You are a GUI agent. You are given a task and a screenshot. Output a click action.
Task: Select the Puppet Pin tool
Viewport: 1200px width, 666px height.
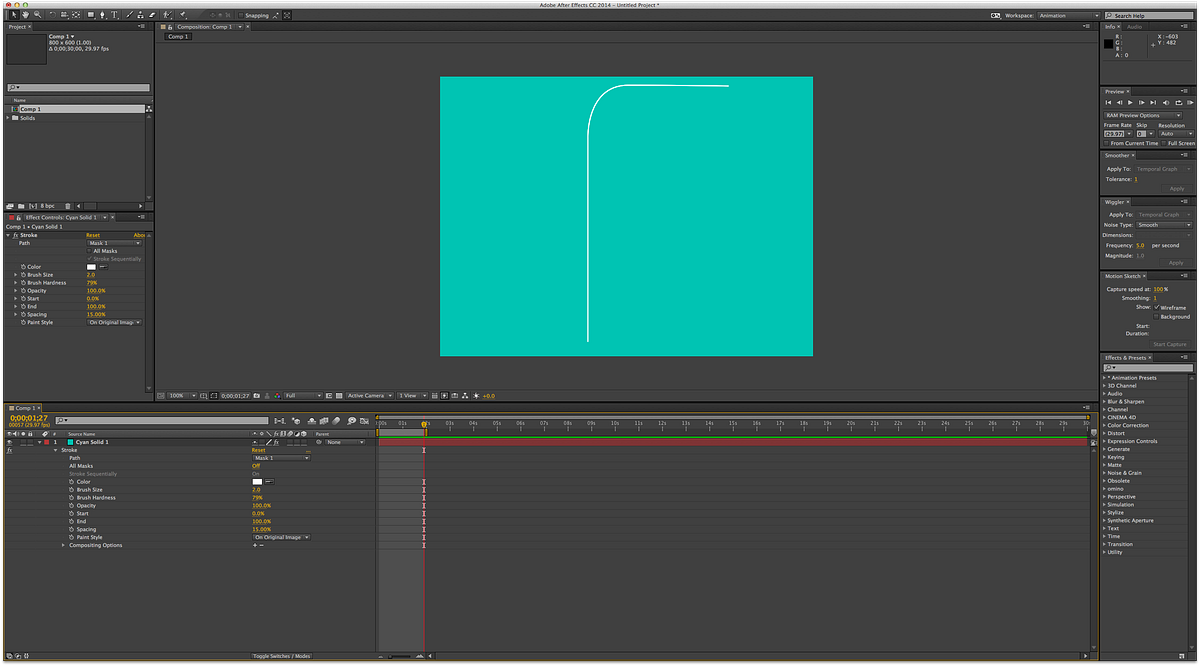[182, 15]
